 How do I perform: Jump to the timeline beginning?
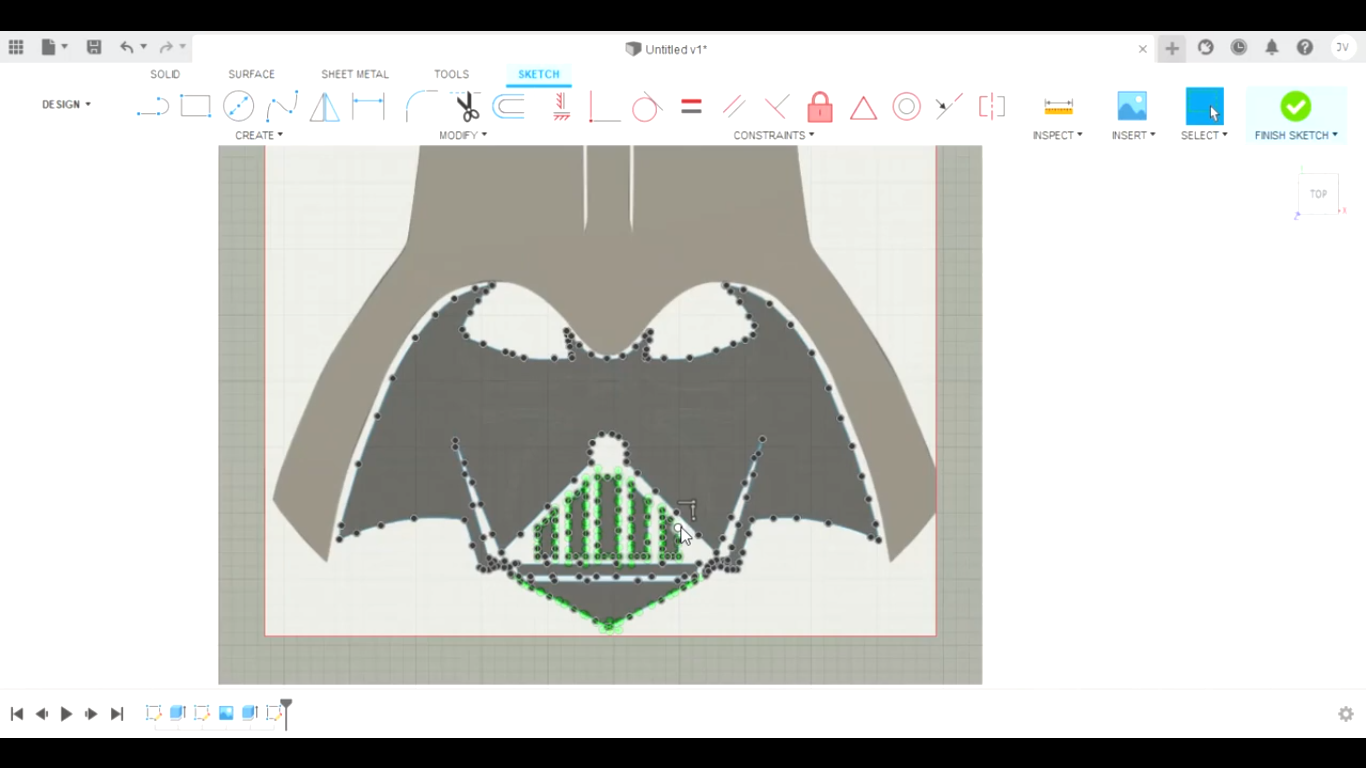pyautogui.click(x=17, y=714)
